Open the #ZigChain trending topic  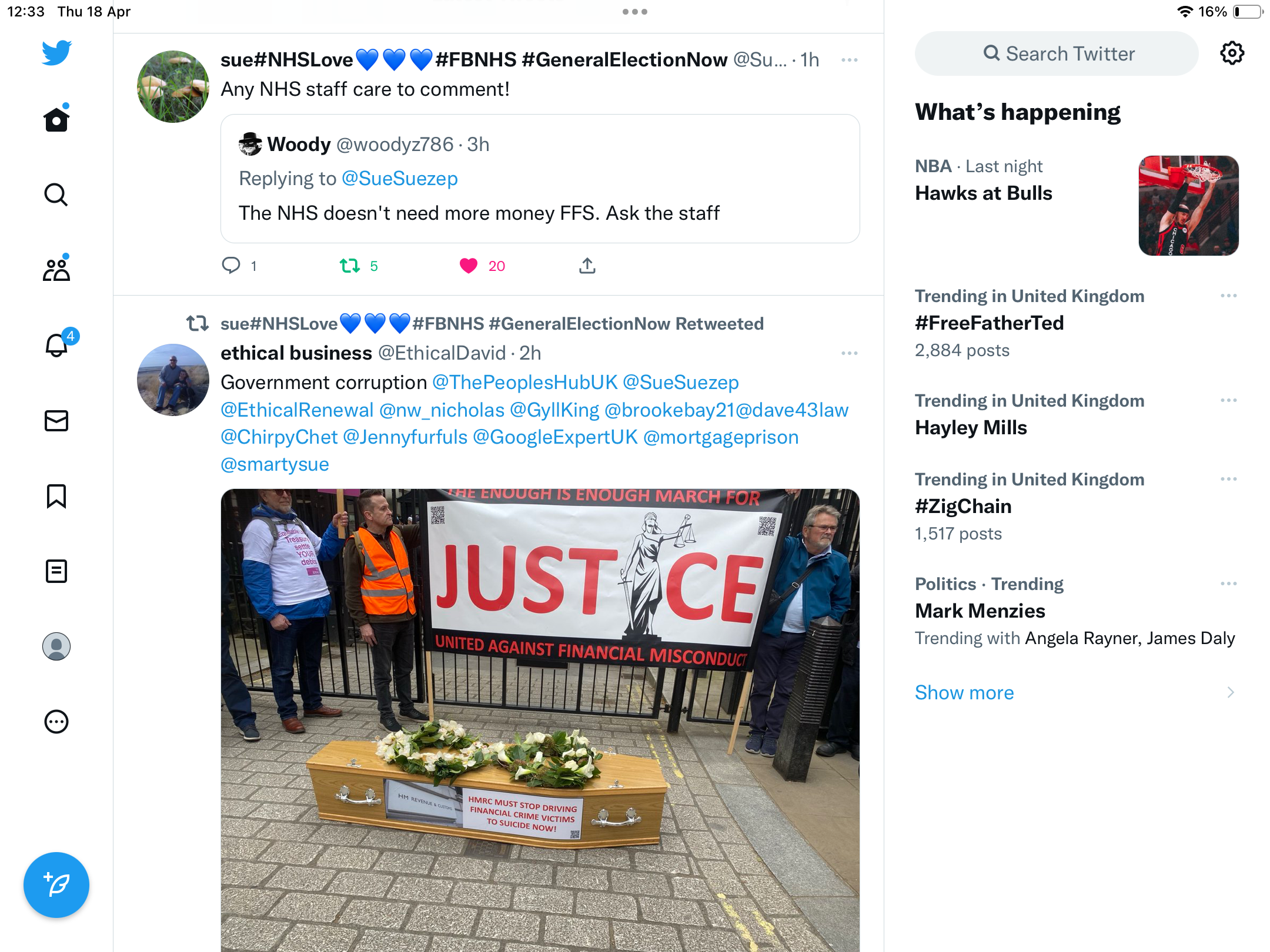click(963, 506)
